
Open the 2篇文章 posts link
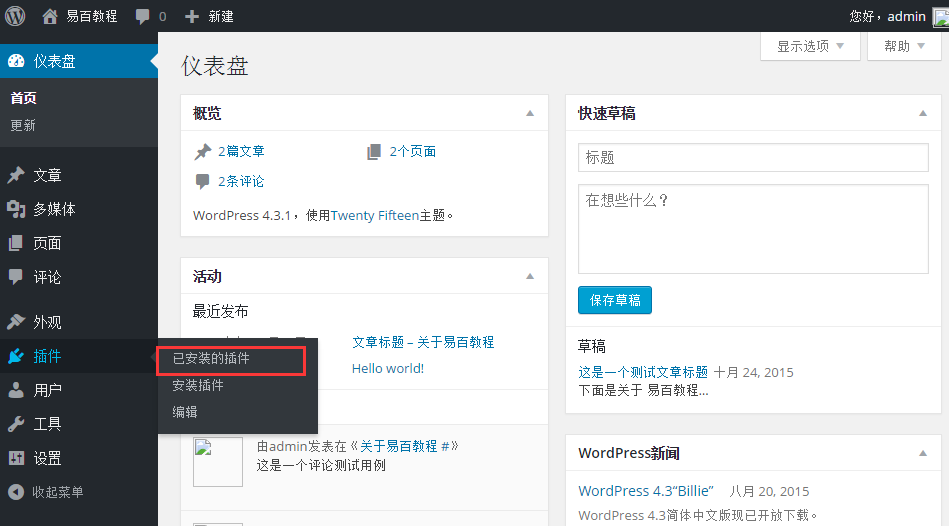point(241,152)
